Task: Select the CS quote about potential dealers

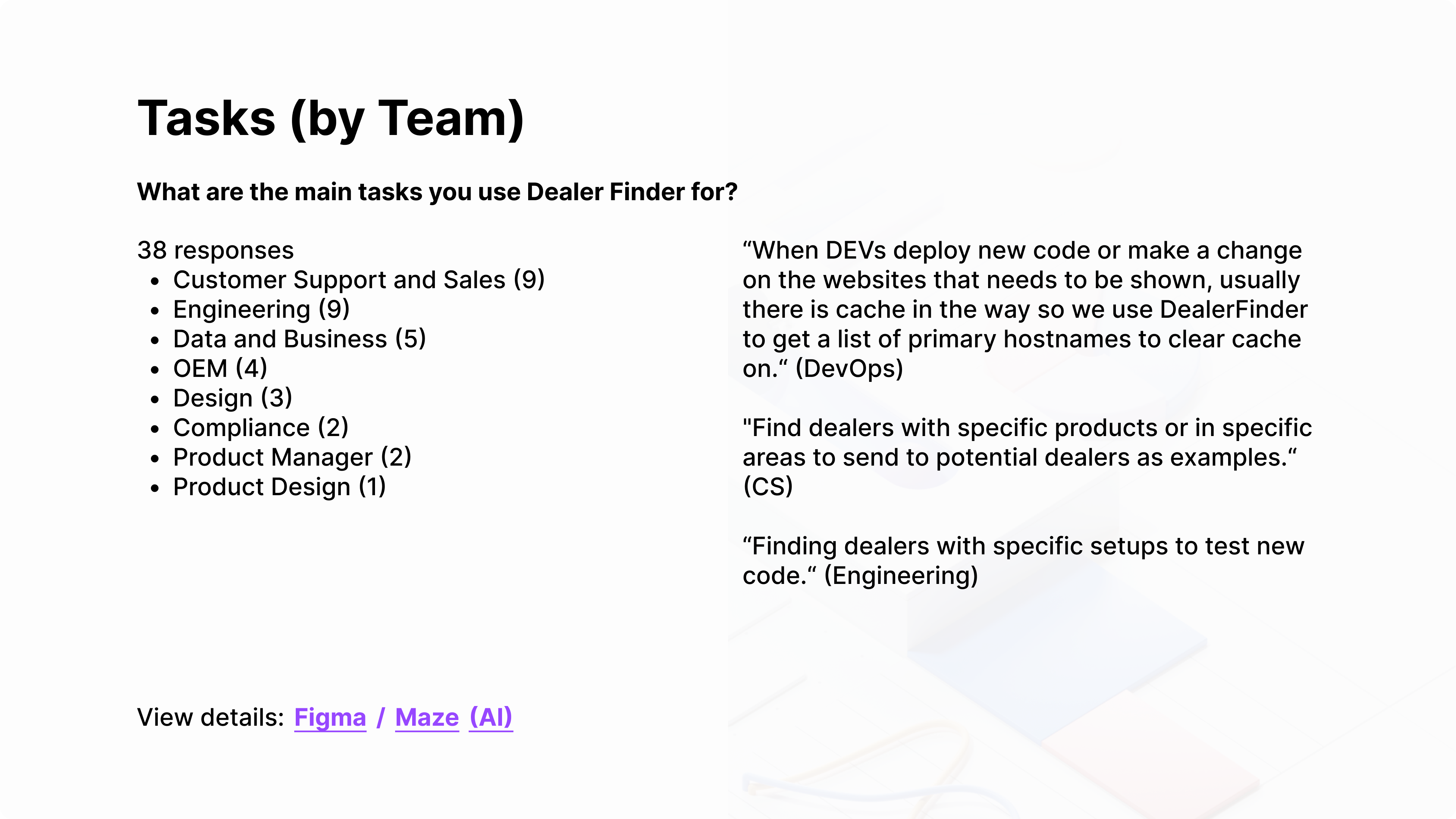Action: pyautogui.click(x=1027, y=457)
